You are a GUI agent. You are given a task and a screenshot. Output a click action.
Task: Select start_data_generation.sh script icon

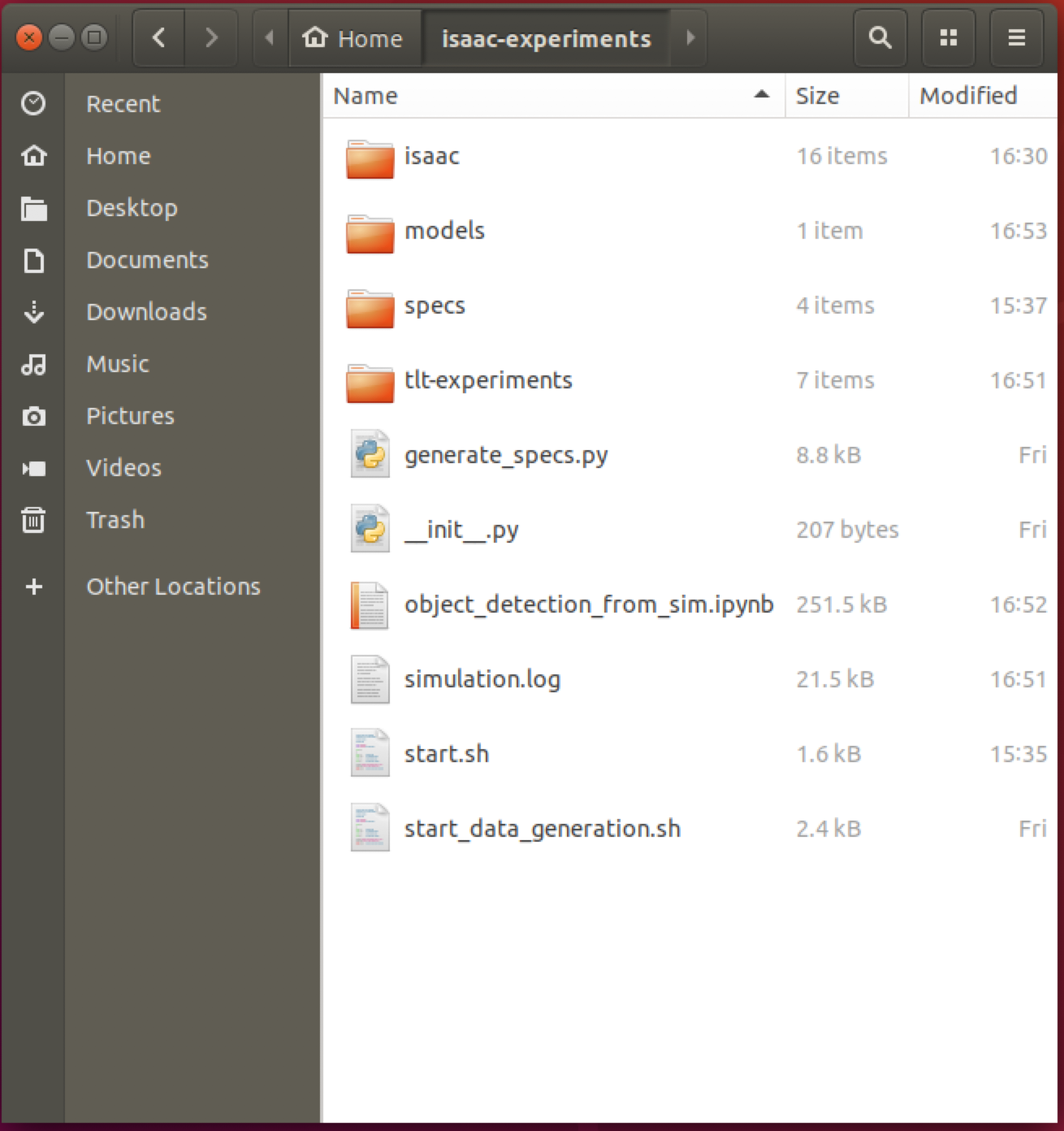[370, 829]
